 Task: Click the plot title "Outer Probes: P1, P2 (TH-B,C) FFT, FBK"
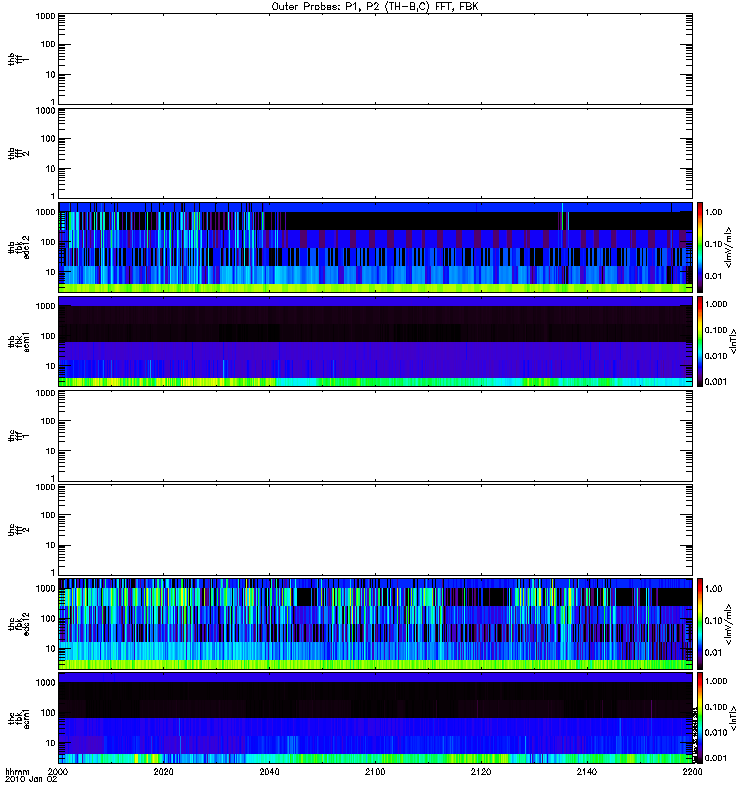point(375,7)
